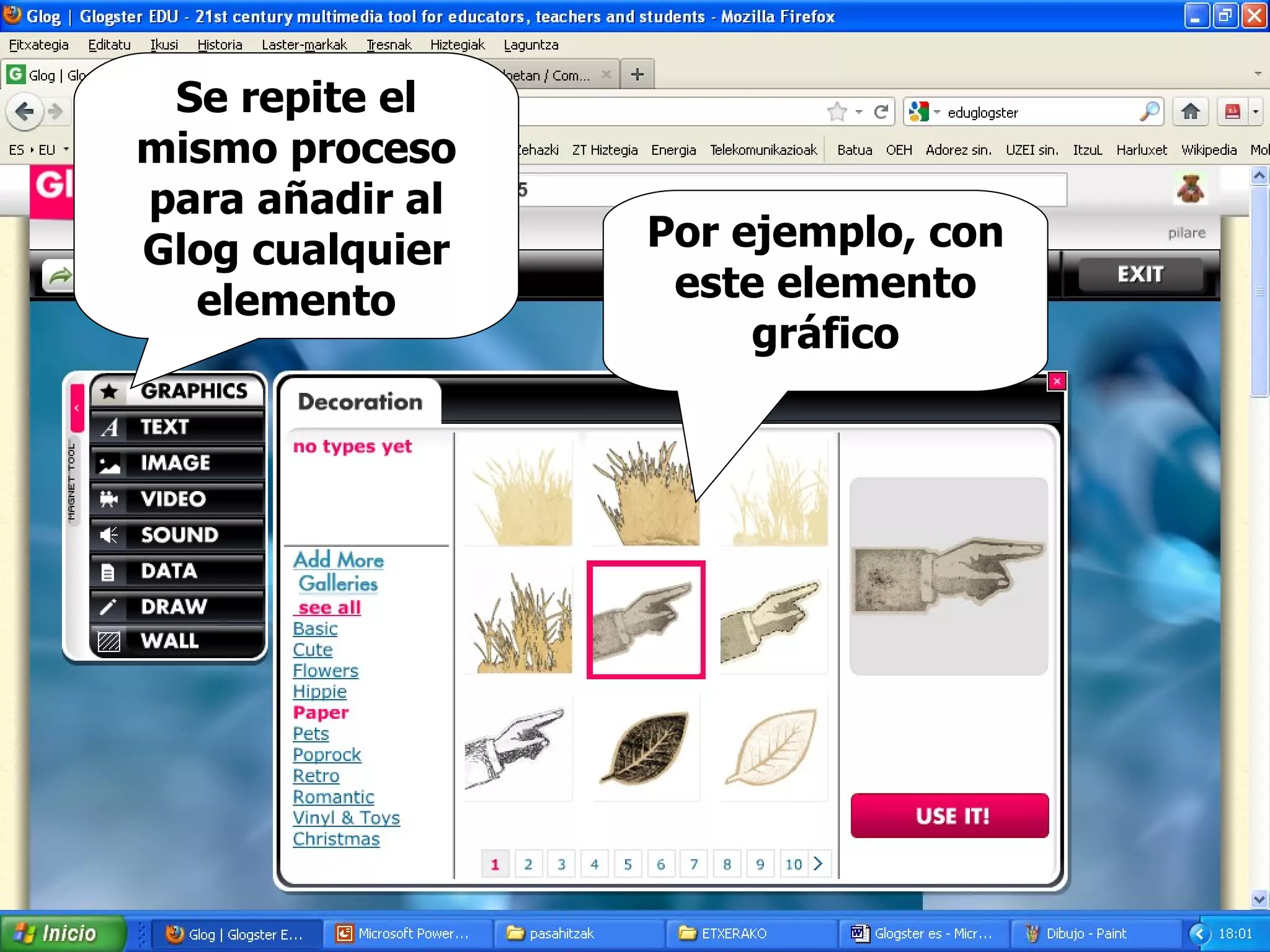Reload the page with refresh icon

point(881,112)
